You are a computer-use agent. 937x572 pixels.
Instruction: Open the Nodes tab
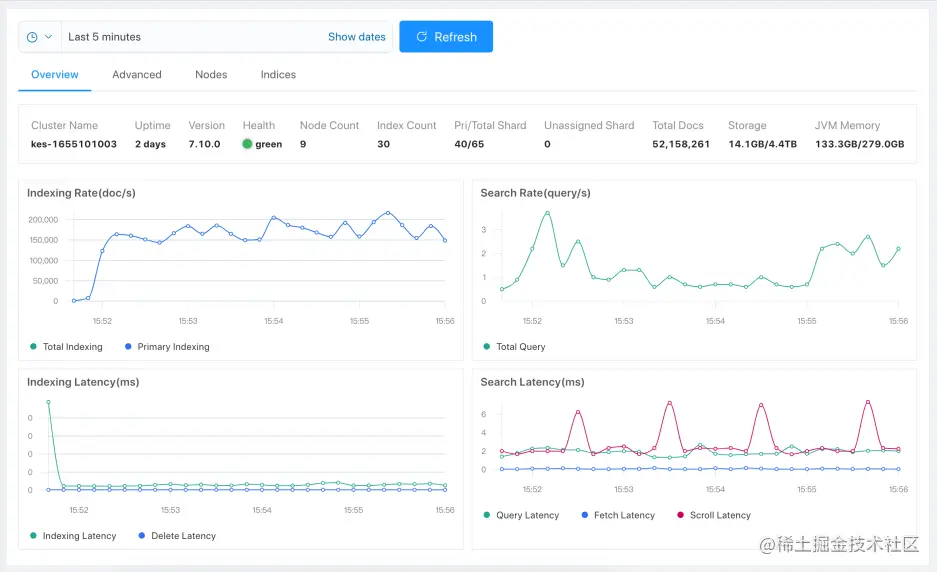click(211, 75)
